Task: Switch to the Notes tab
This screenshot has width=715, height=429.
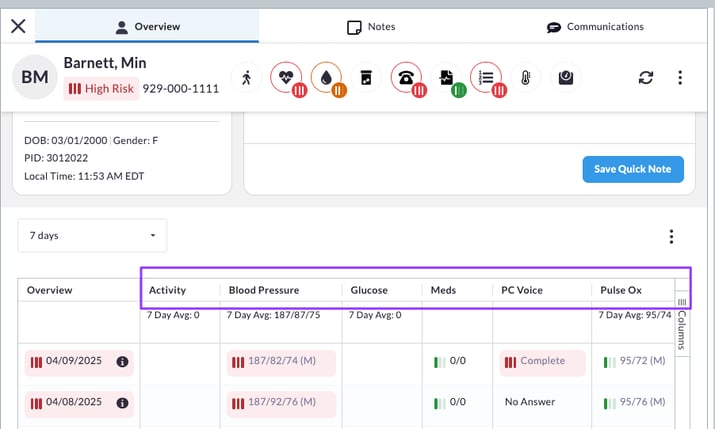Action: coord(371,27)
